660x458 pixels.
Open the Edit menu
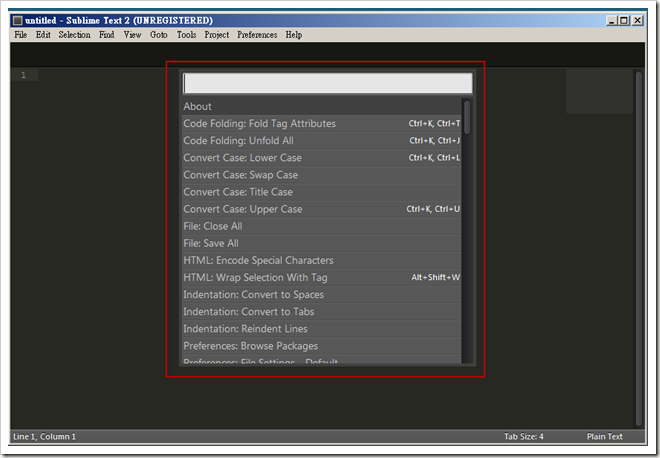(43, 35)
